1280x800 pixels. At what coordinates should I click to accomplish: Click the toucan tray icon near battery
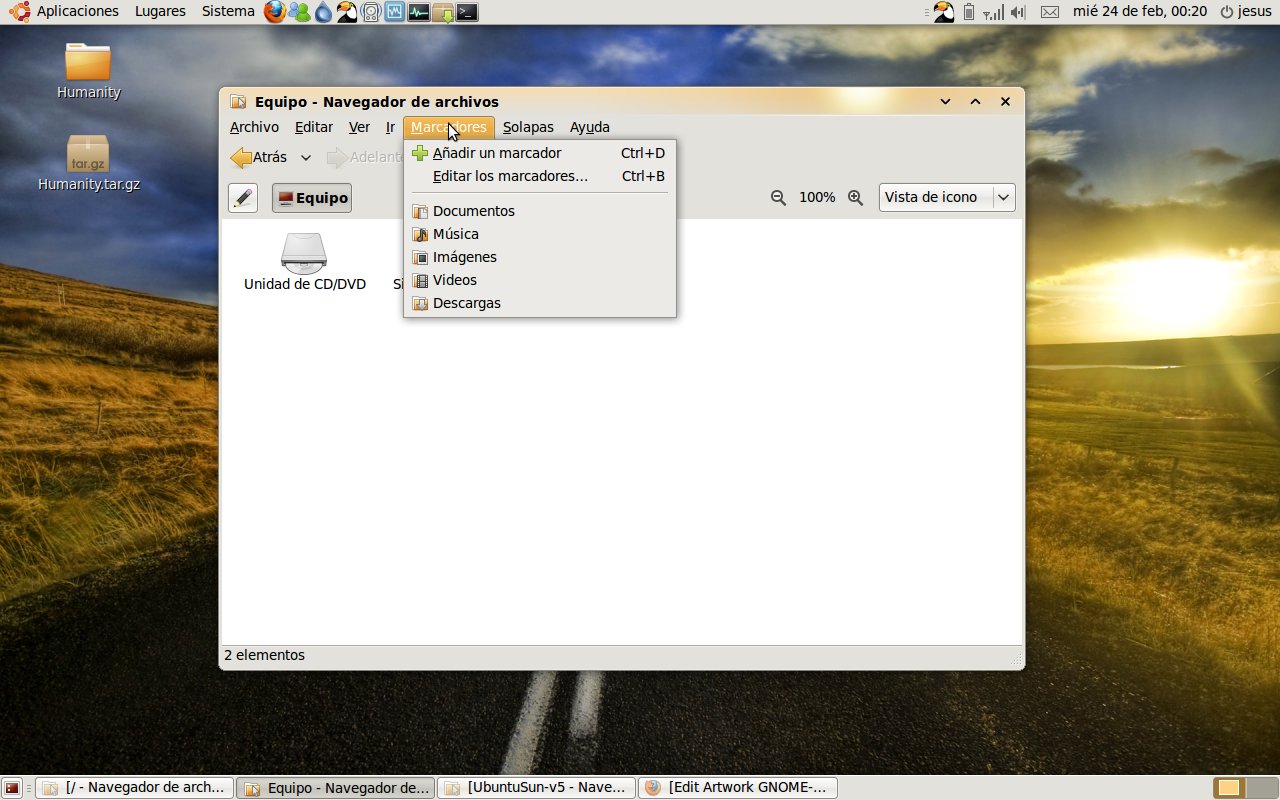click(x=943, y=12)
